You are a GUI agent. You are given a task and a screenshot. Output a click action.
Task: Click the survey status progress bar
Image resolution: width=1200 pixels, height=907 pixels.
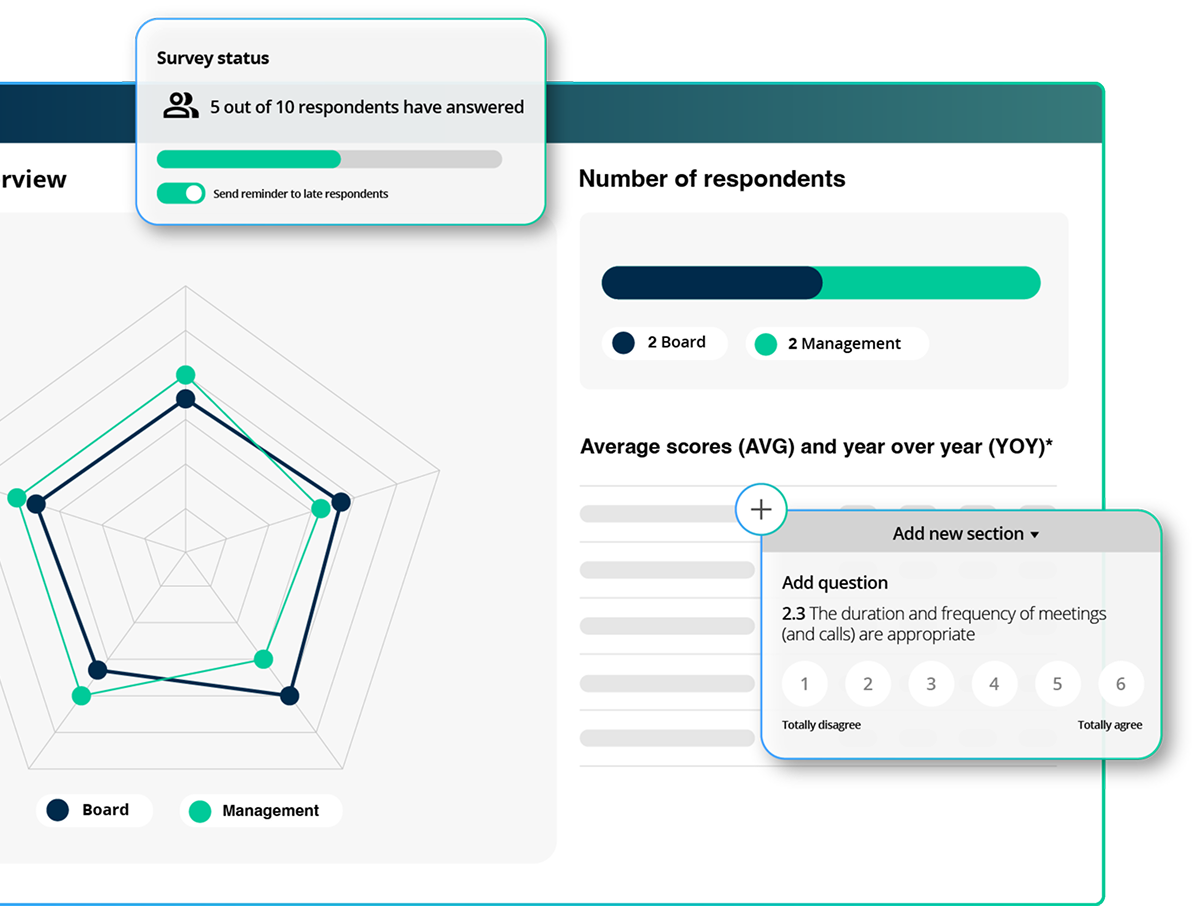coord(329,159)
